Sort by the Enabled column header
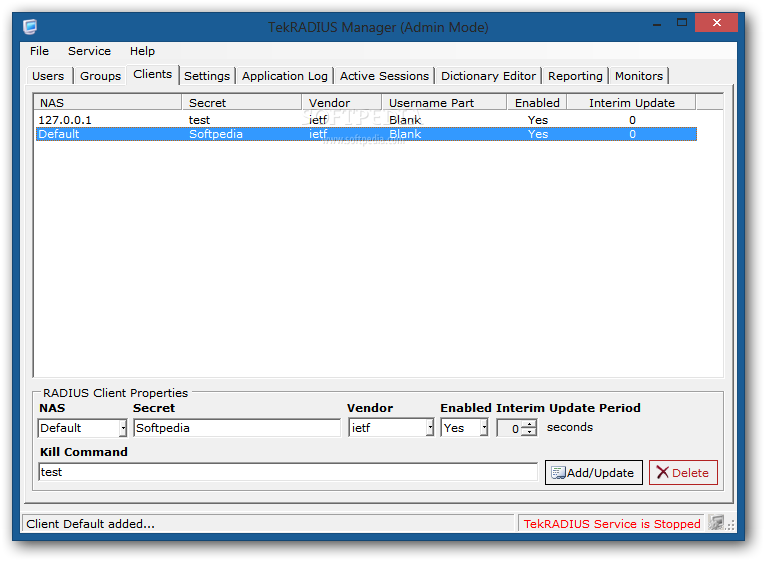 (537, 103)
